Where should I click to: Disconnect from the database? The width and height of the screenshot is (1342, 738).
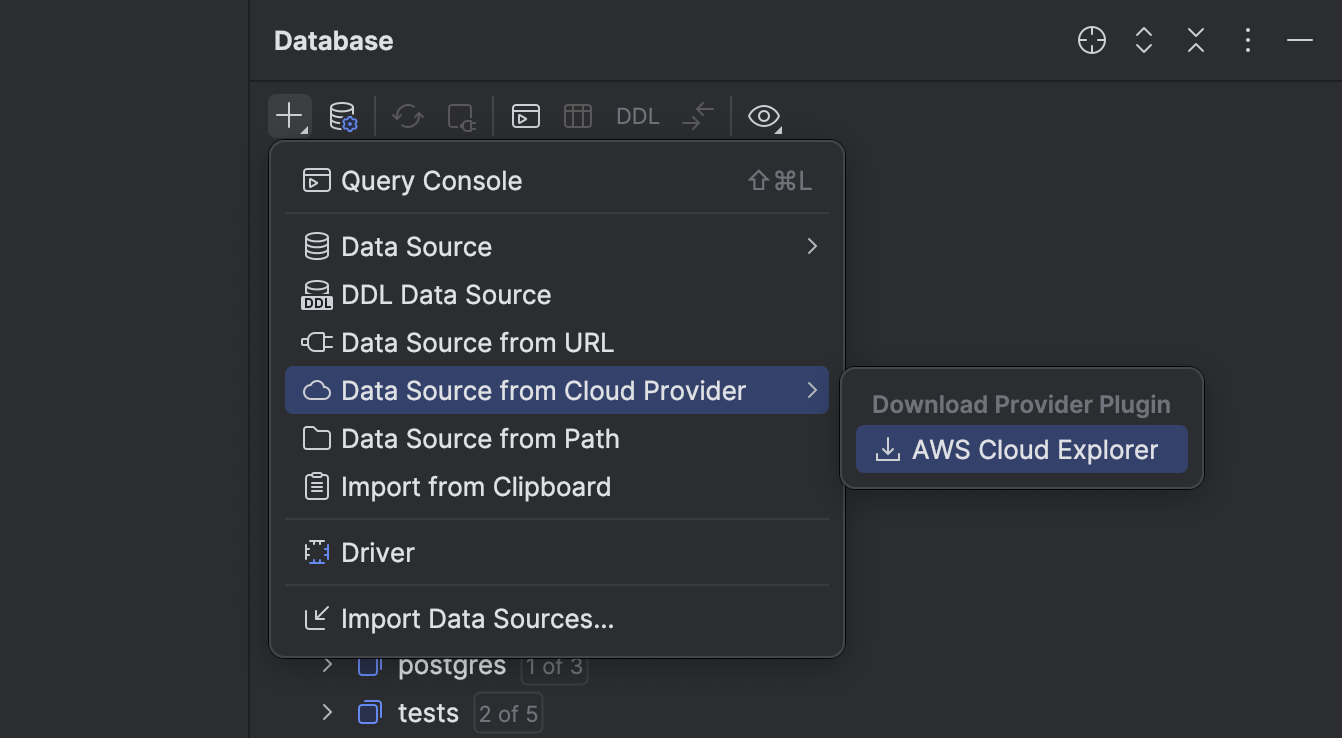coord(461,116)
